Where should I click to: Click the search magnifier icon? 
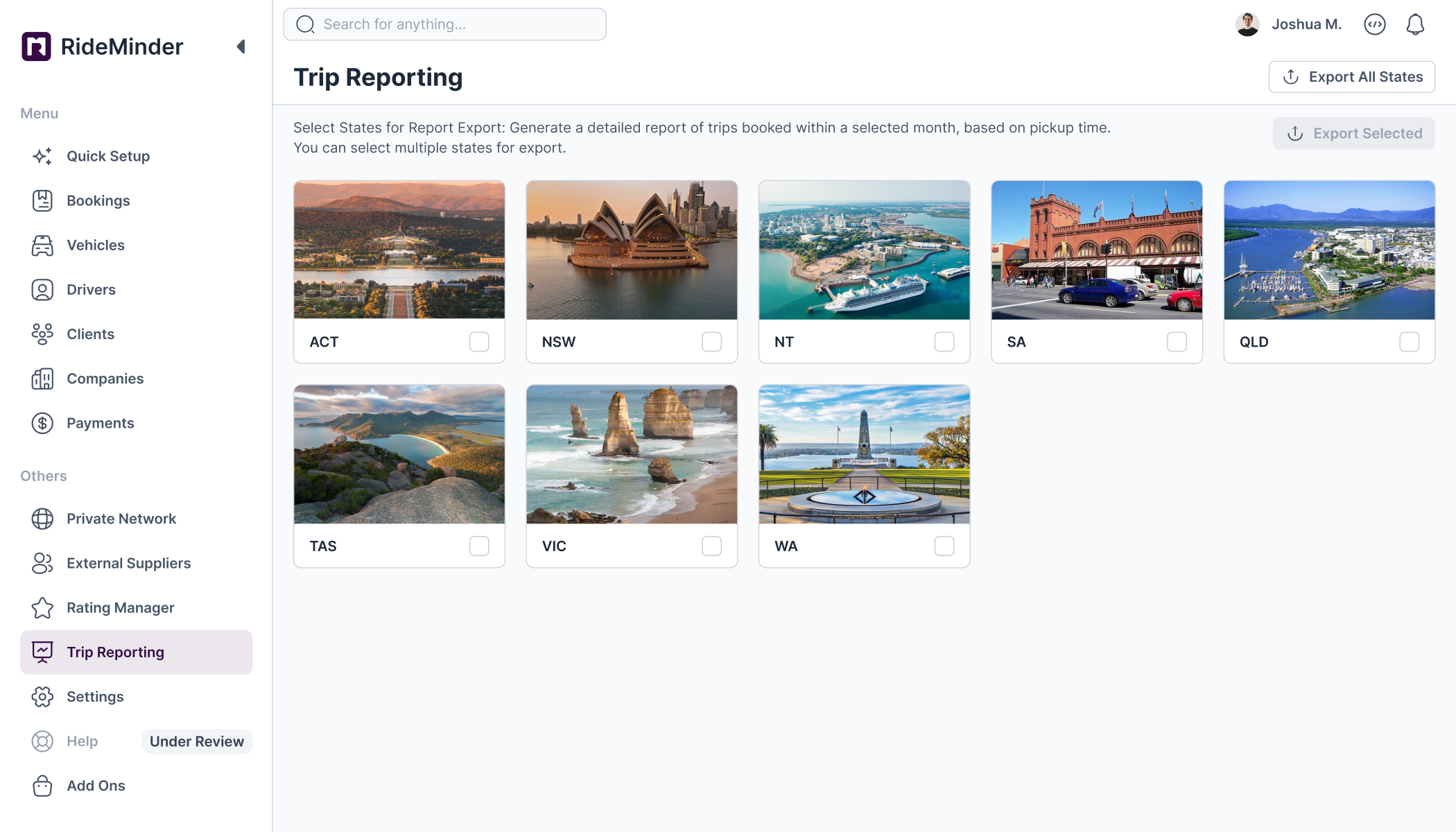click(305, 24)
